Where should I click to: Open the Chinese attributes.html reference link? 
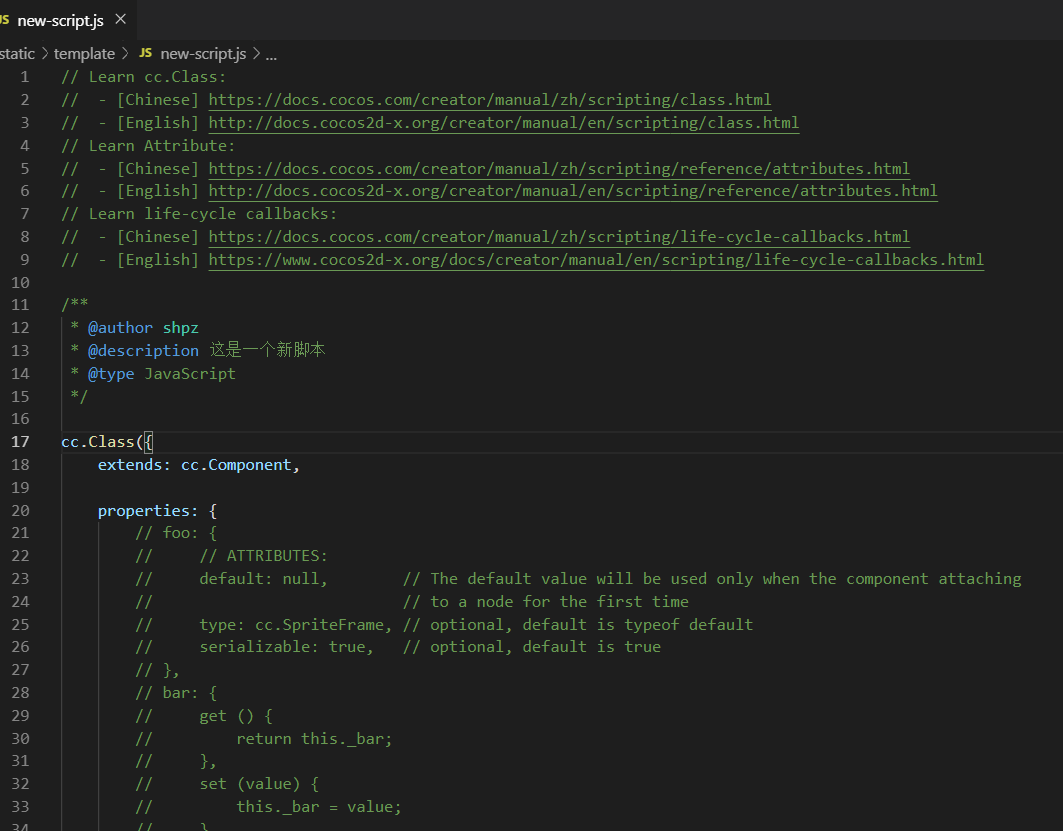[559, 168]
